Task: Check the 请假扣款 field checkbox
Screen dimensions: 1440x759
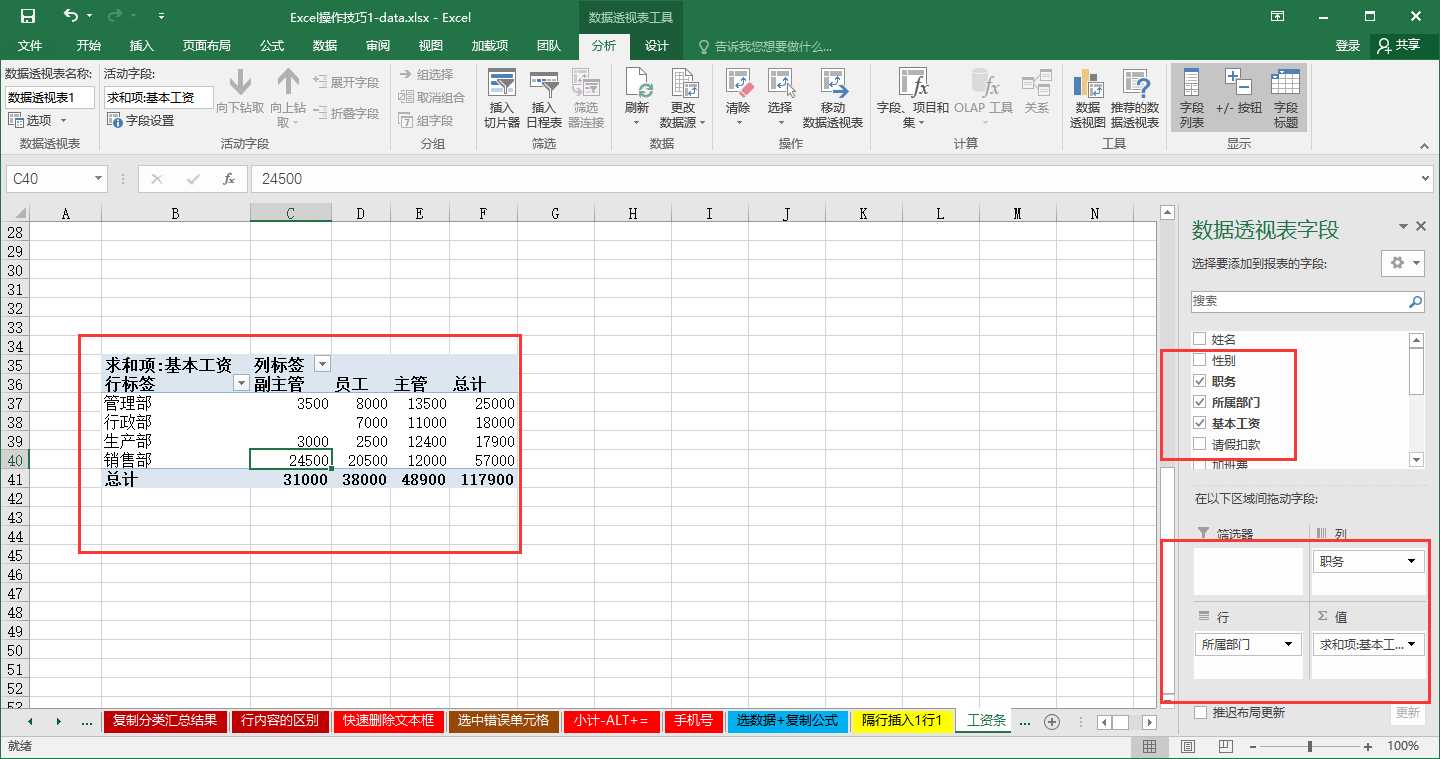Action: pos(1200,444)
